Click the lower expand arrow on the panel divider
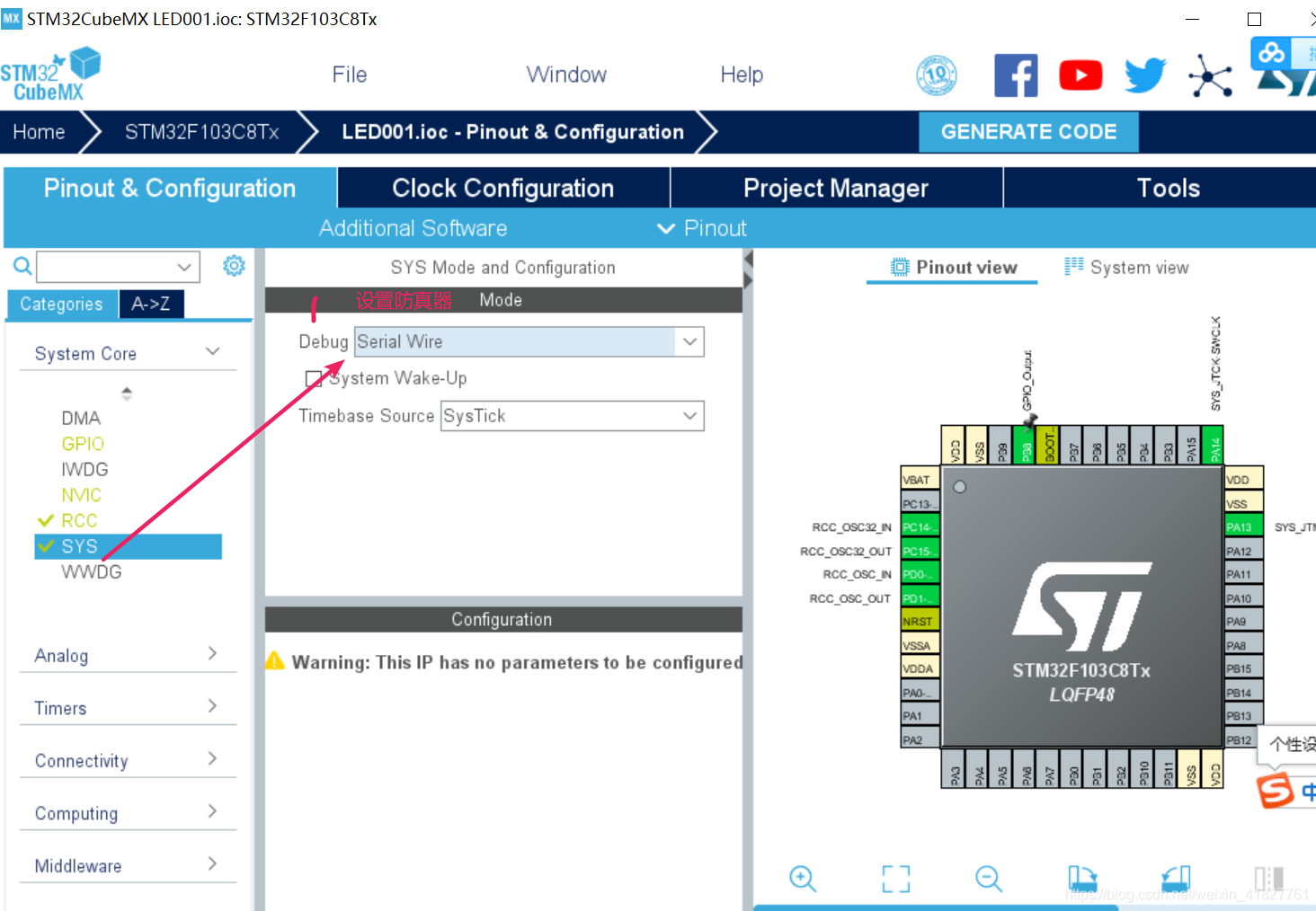Viewport: 1316px width, 911px height. [748, 280]
